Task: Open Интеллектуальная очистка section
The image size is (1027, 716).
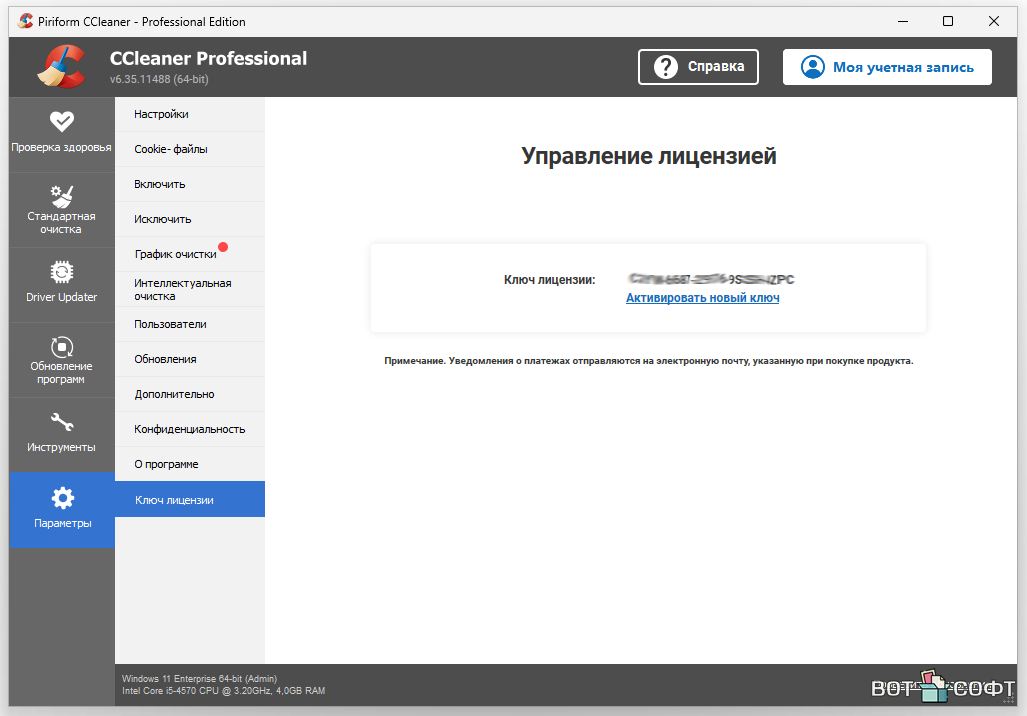Action: [190, 289]
